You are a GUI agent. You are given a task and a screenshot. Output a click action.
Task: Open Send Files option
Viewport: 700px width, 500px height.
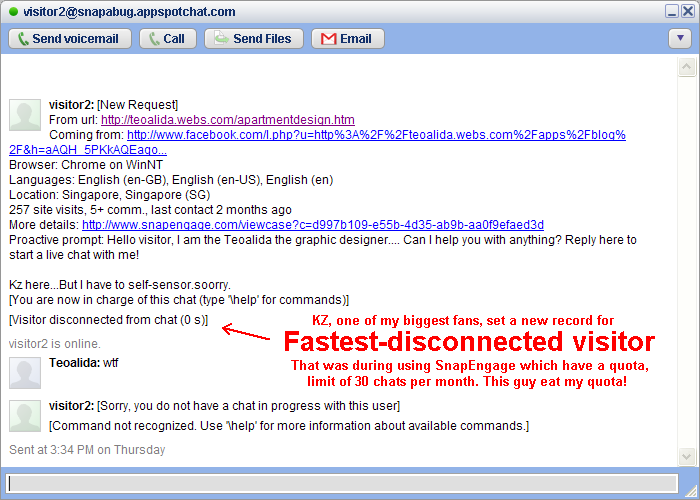tap(254, 38)
